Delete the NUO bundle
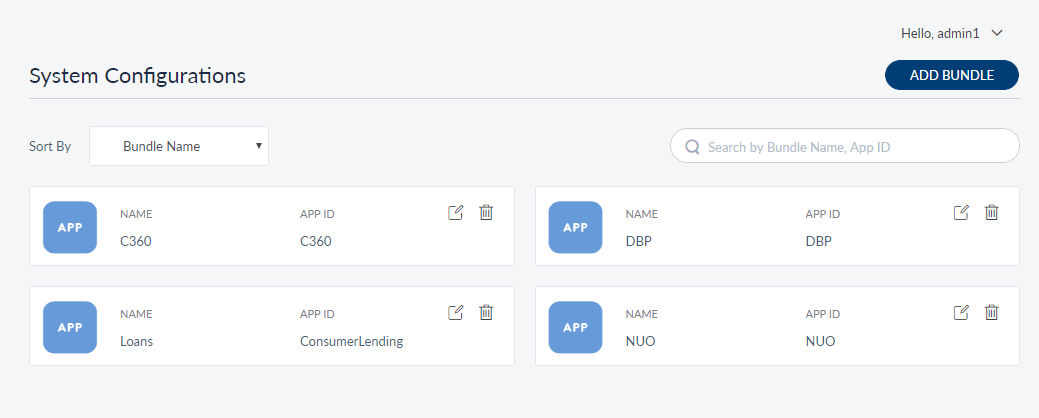The height and width of the screenshot is (418, 1039). [992, 312]
